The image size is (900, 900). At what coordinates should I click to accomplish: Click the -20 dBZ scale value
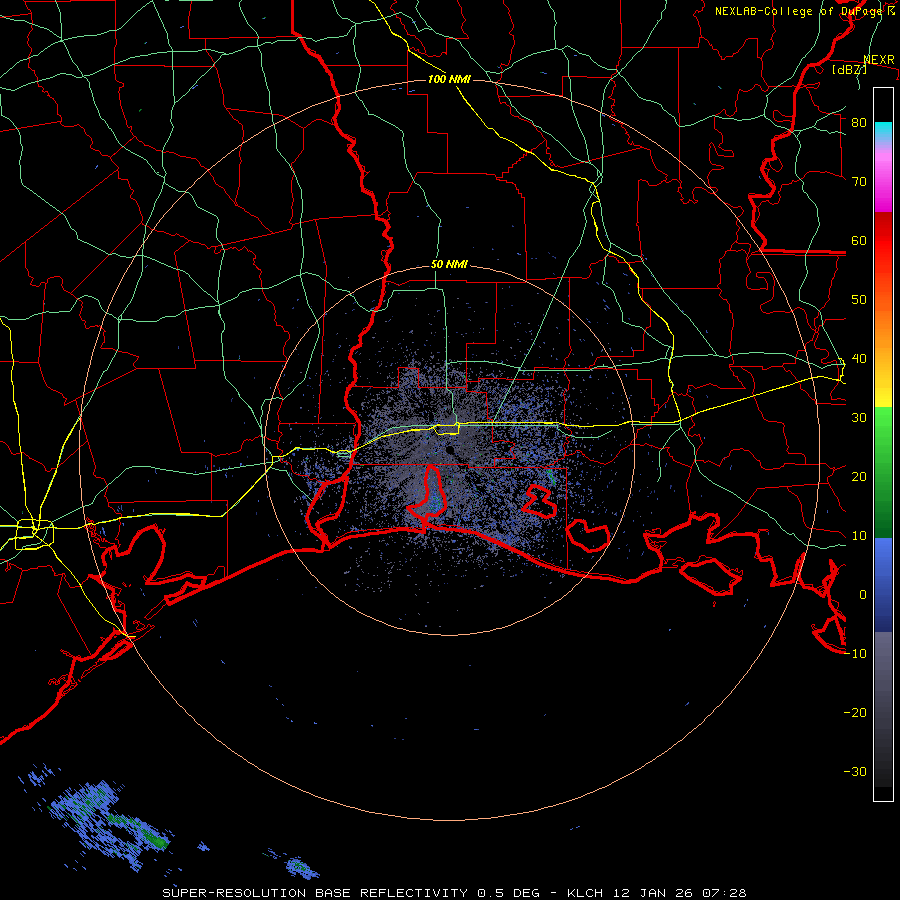click(855, 712)
